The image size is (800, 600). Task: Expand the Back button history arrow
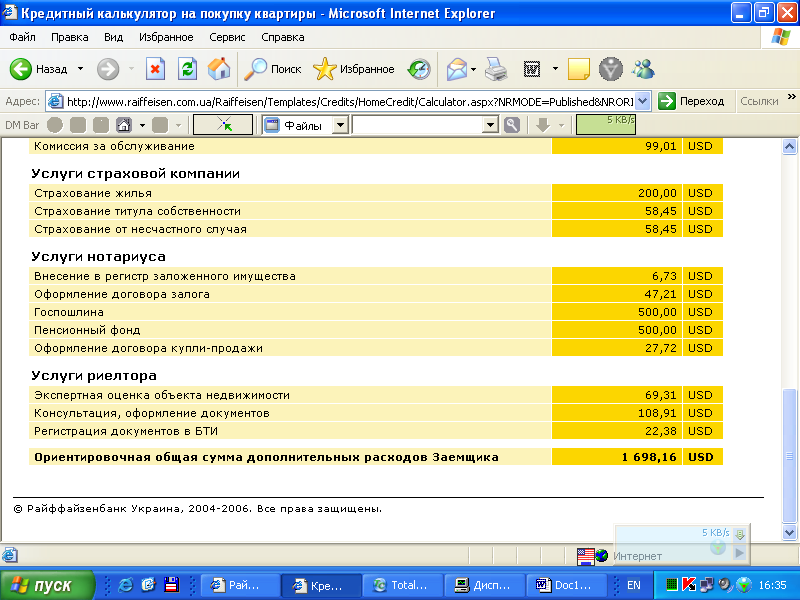80,69
